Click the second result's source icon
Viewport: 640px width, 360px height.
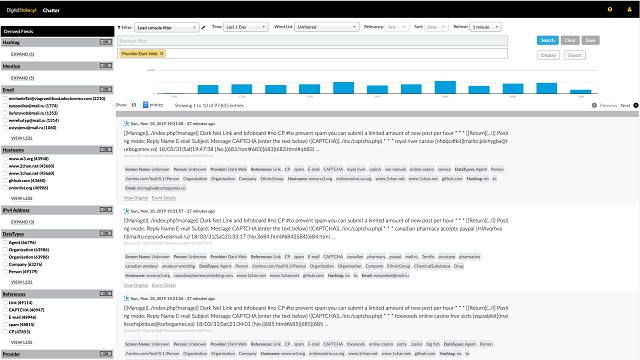click(x=127, y=211)
